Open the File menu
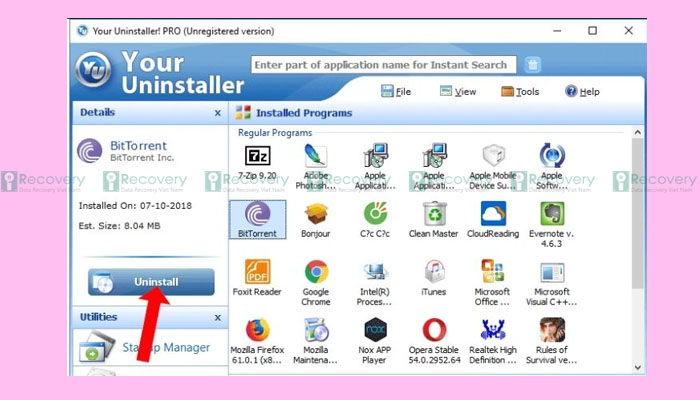Screen dimensions: 700x400 [x=396, y=92]
